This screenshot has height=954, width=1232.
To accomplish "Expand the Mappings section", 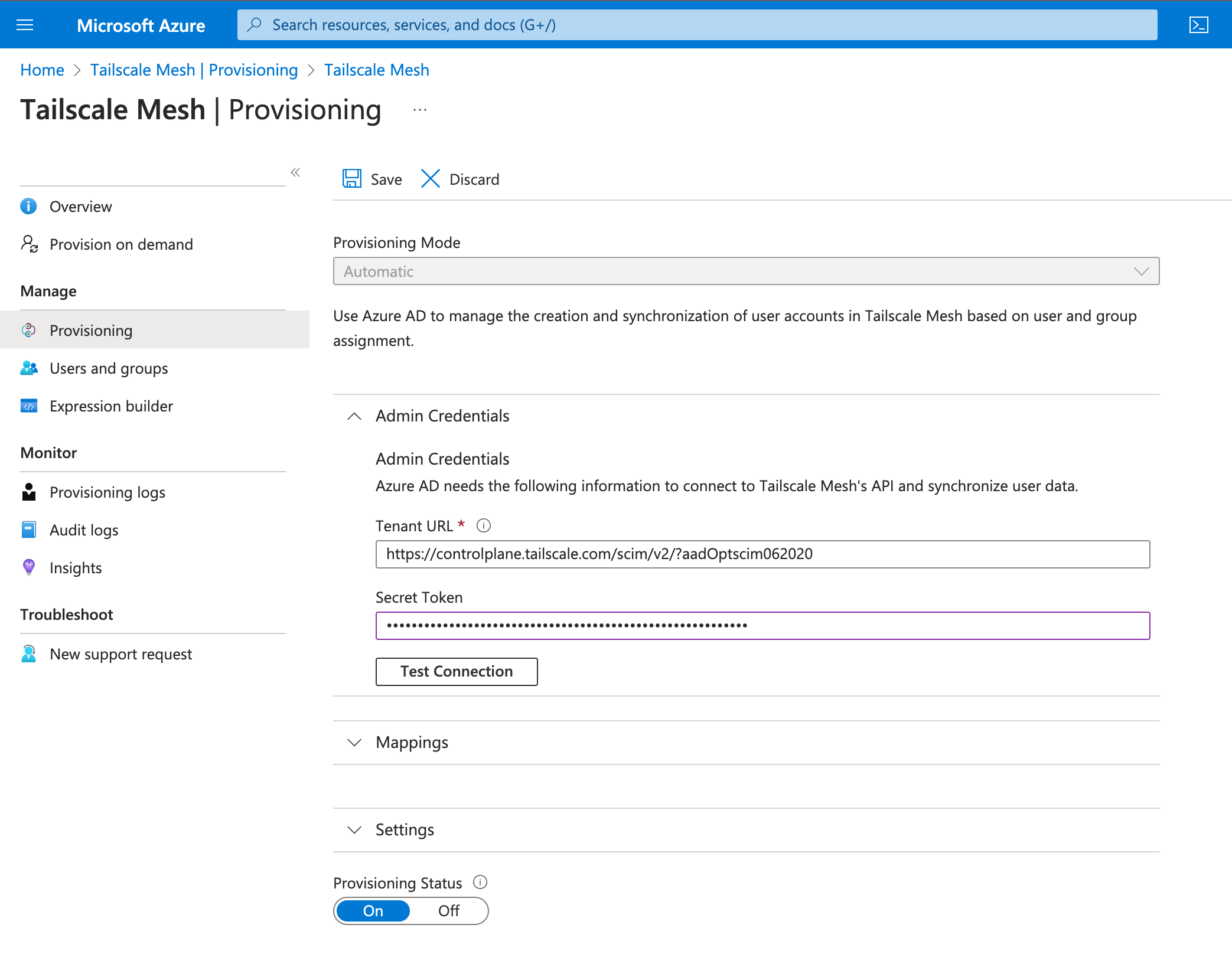I will (354, 743).
